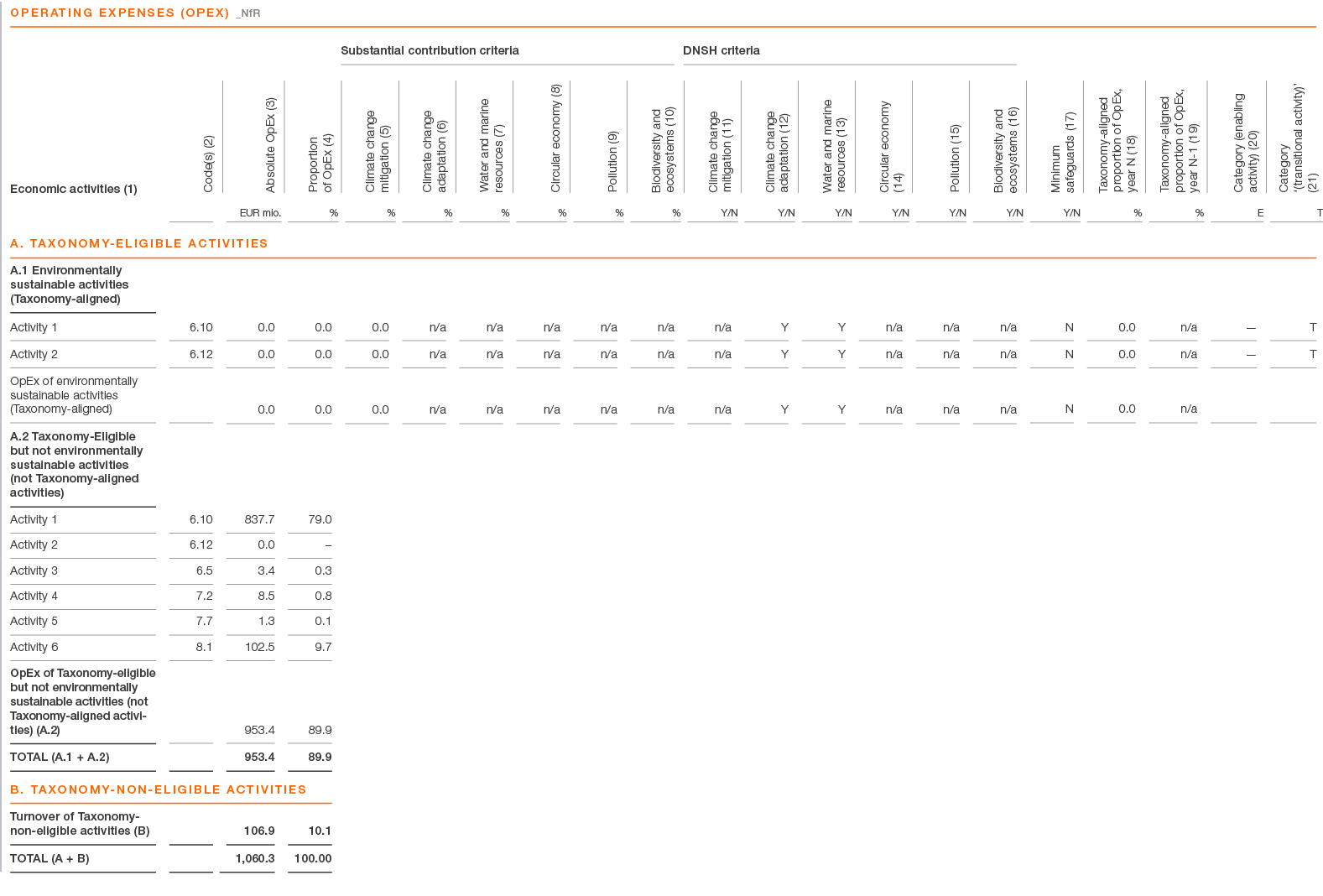Select the 'DNSH criteria' header
The image size is (1323, 896).
tap(721, 50)
